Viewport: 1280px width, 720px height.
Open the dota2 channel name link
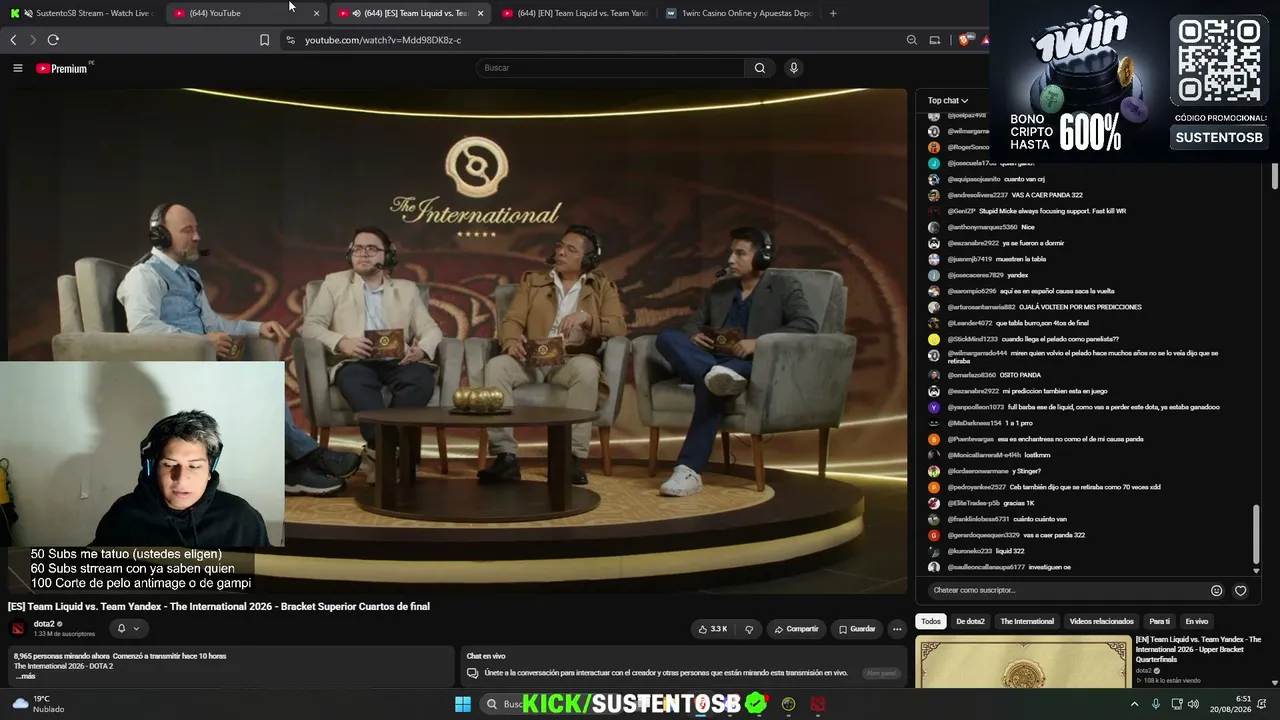pos(44,624)
